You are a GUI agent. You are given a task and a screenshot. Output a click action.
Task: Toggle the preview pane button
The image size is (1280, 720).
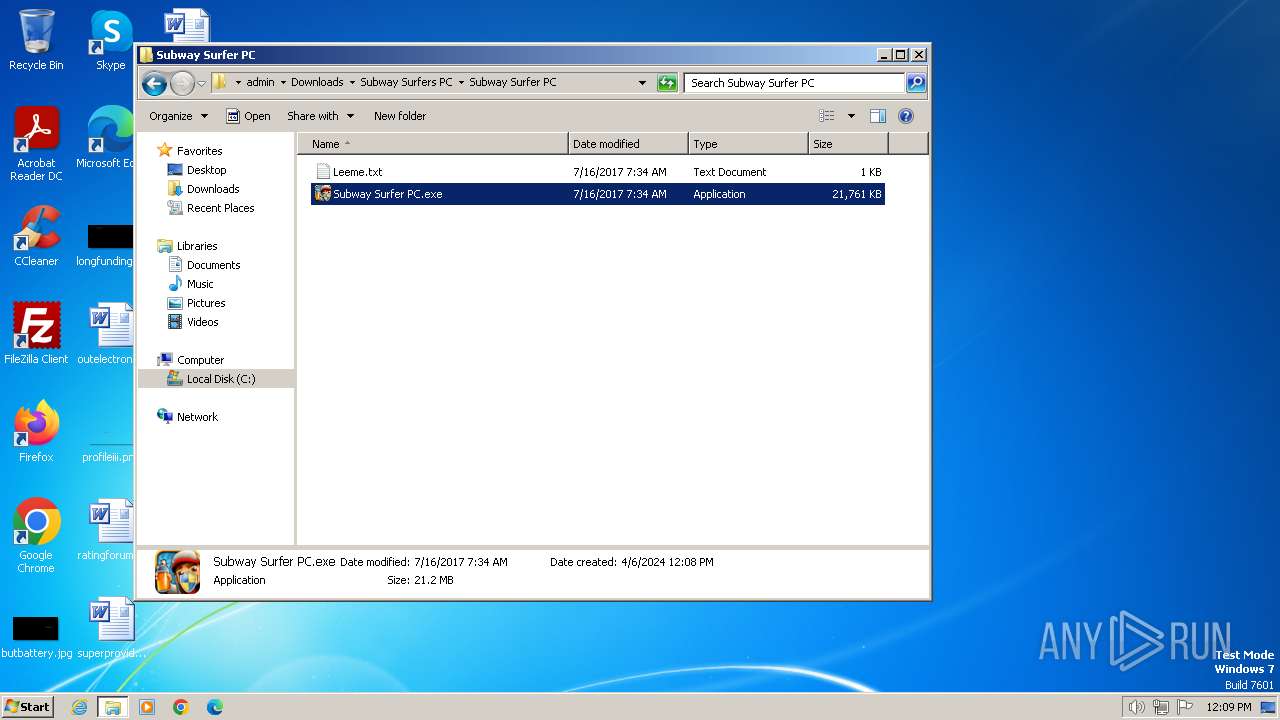(x=877, y=116)
